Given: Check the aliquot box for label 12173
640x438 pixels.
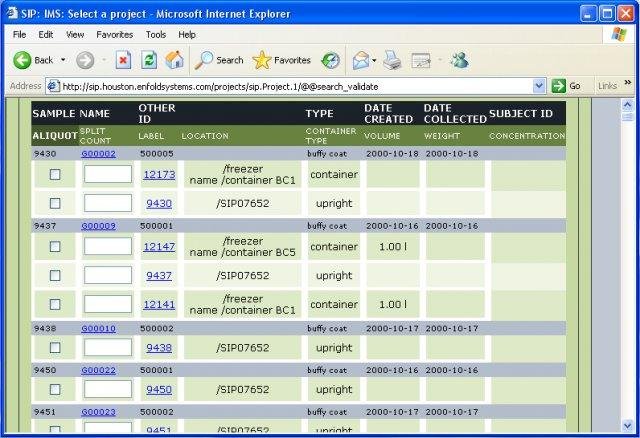Looking at the screenshot, I should pos(55,175).
